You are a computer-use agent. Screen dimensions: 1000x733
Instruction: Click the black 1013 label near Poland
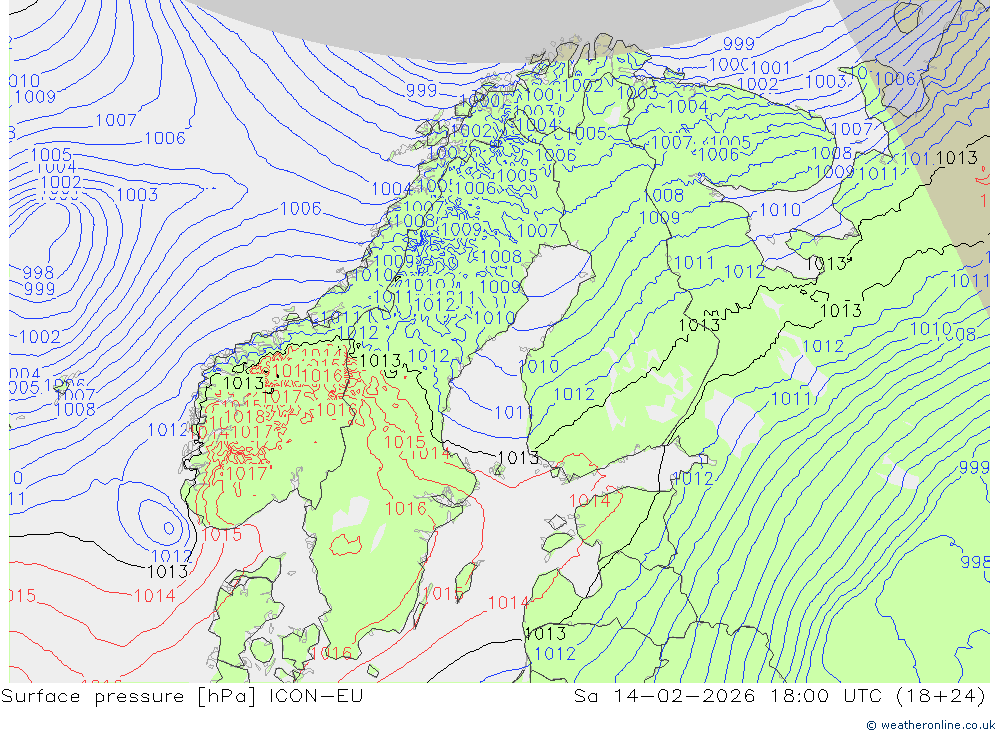[x=545, y=633]
